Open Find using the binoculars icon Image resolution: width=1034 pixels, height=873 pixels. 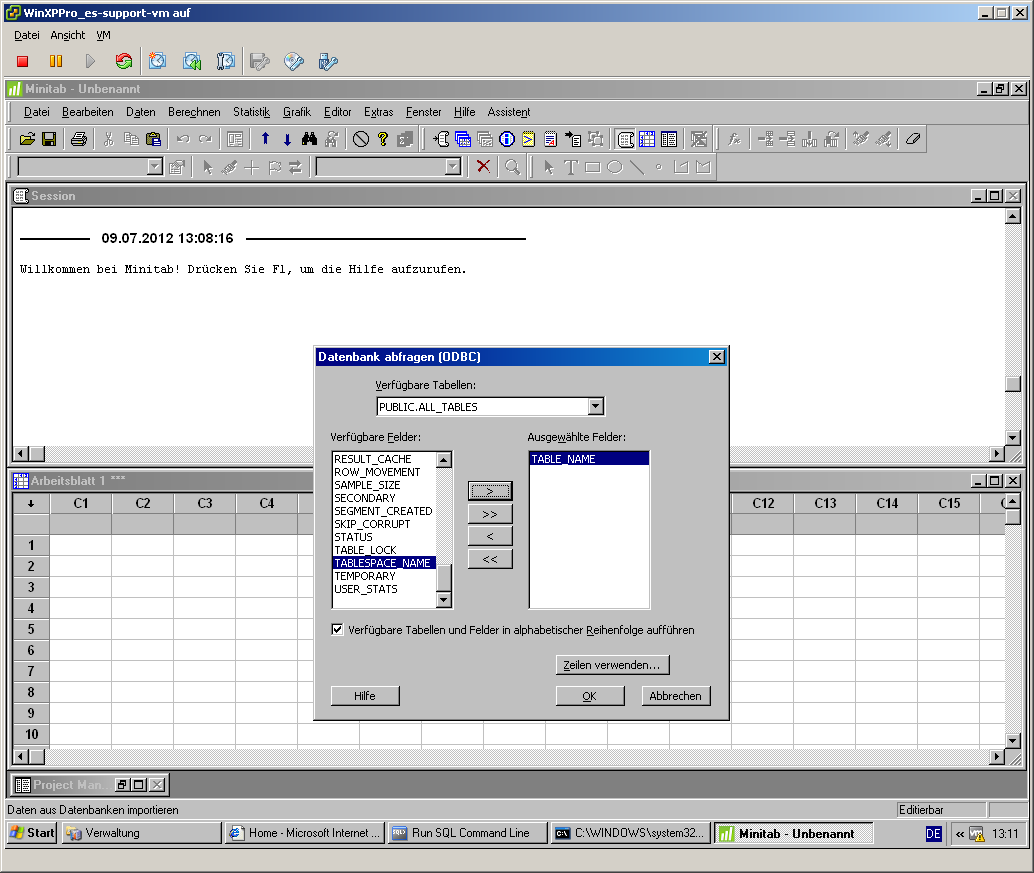click(309, 139)
